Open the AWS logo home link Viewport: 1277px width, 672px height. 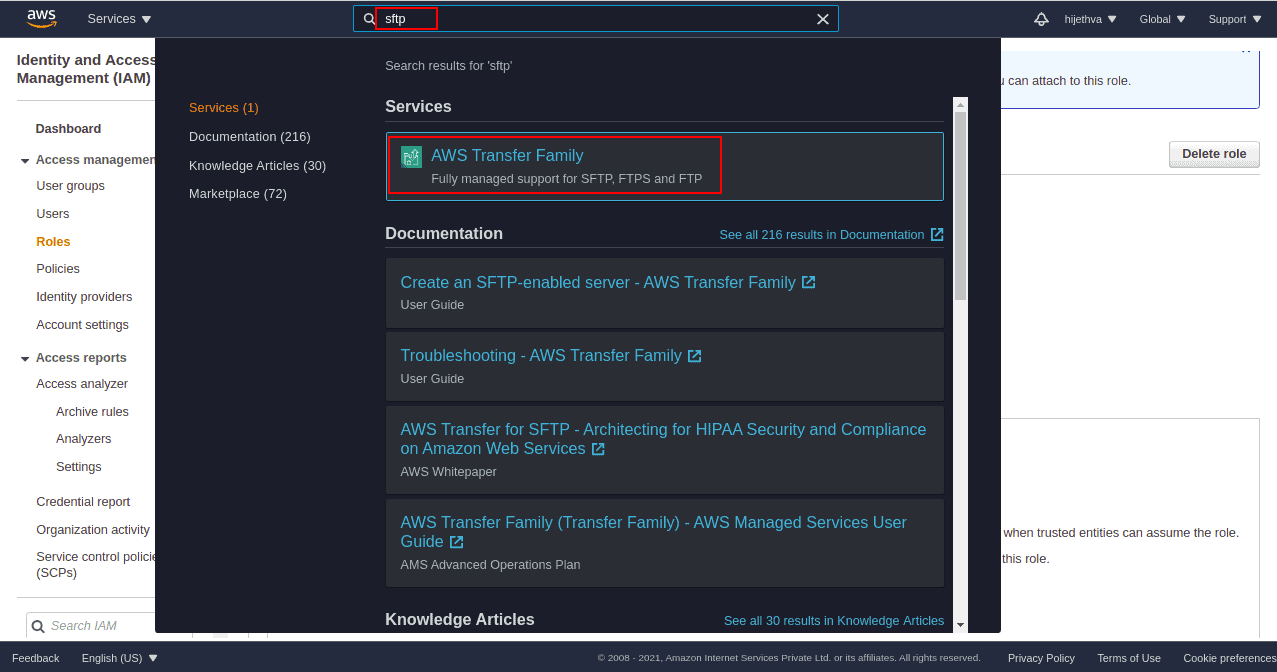click(42, 18)
